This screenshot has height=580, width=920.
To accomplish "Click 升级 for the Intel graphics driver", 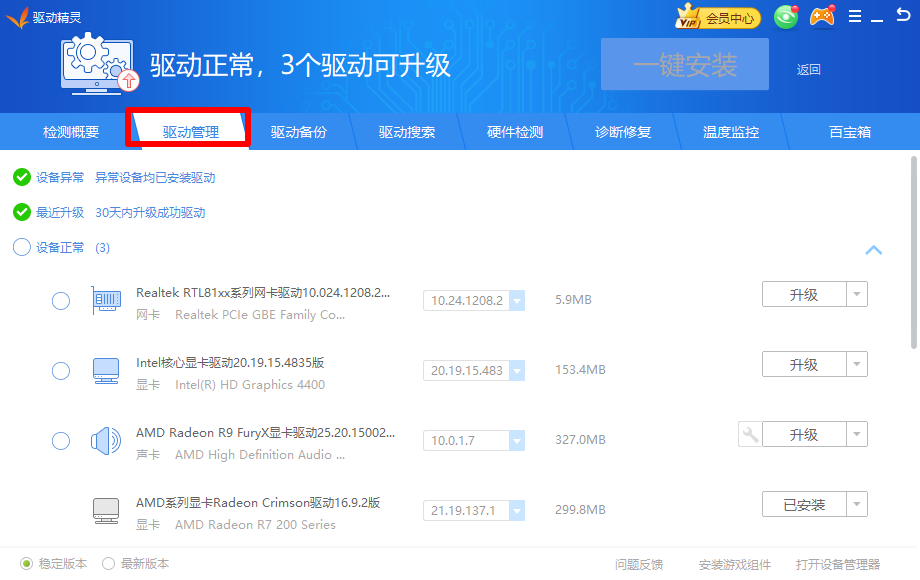I will pos(804,364).
